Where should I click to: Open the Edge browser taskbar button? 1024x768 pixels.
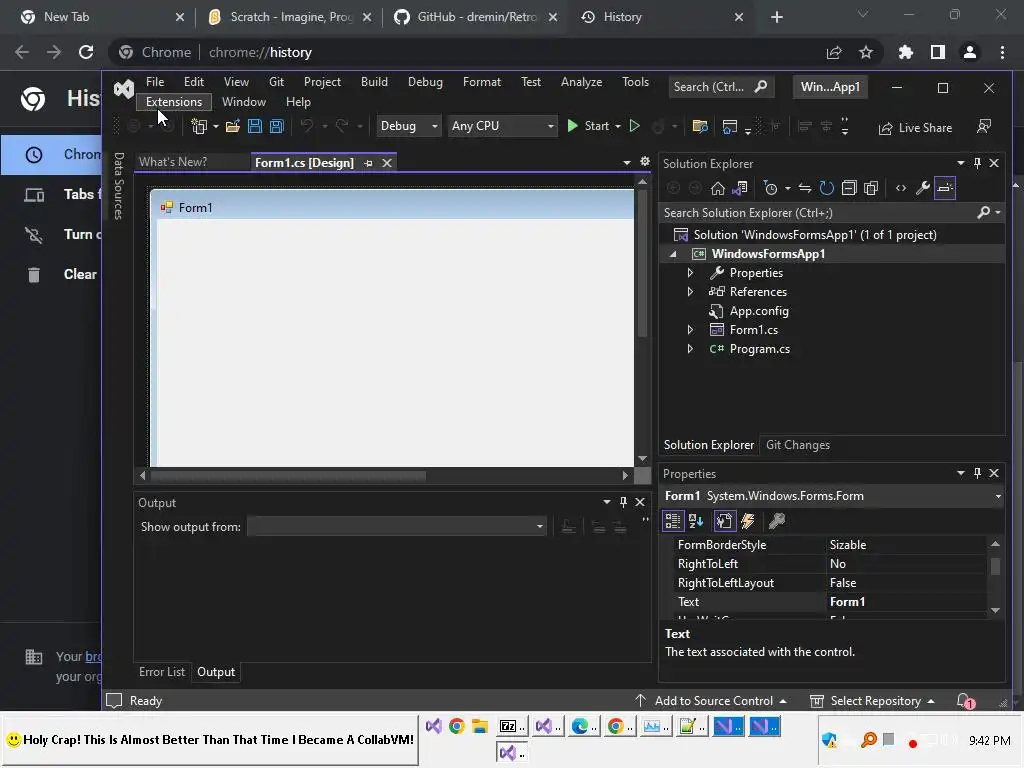pos(584,727)
